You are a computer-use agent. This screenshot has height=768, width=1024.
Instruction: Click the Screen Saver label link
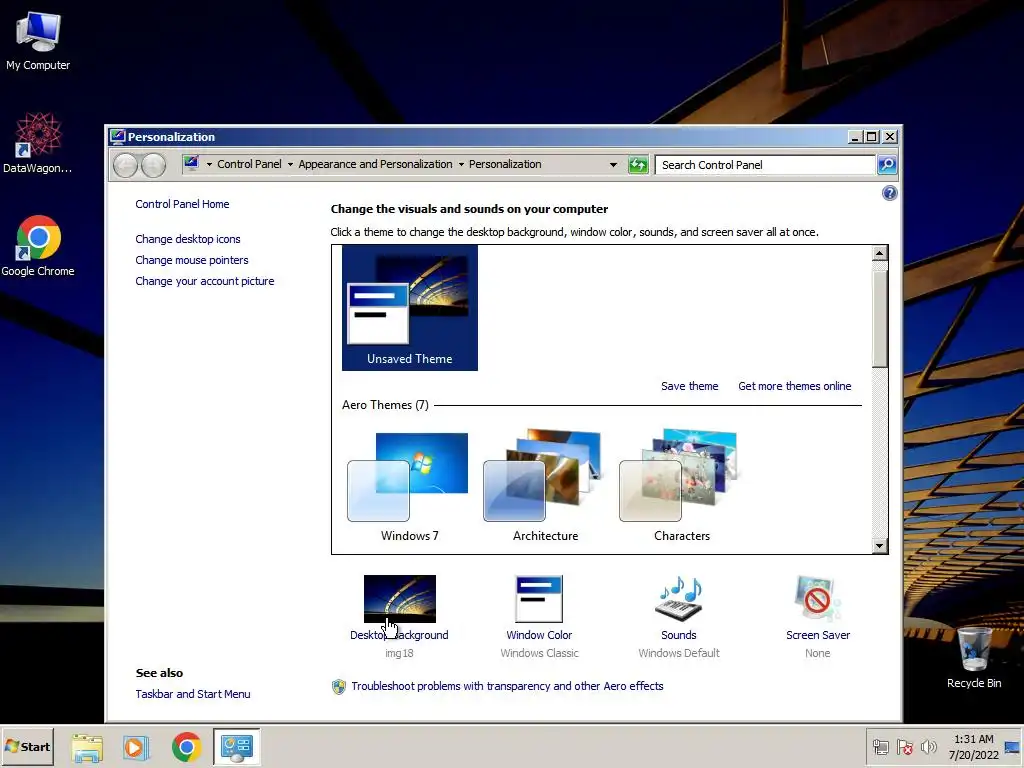click(818, 635)
